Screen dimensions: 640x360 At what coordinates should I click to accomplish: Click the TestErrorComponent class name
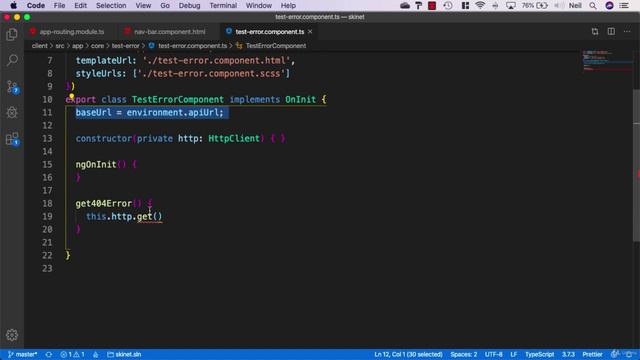pos(178,100)
